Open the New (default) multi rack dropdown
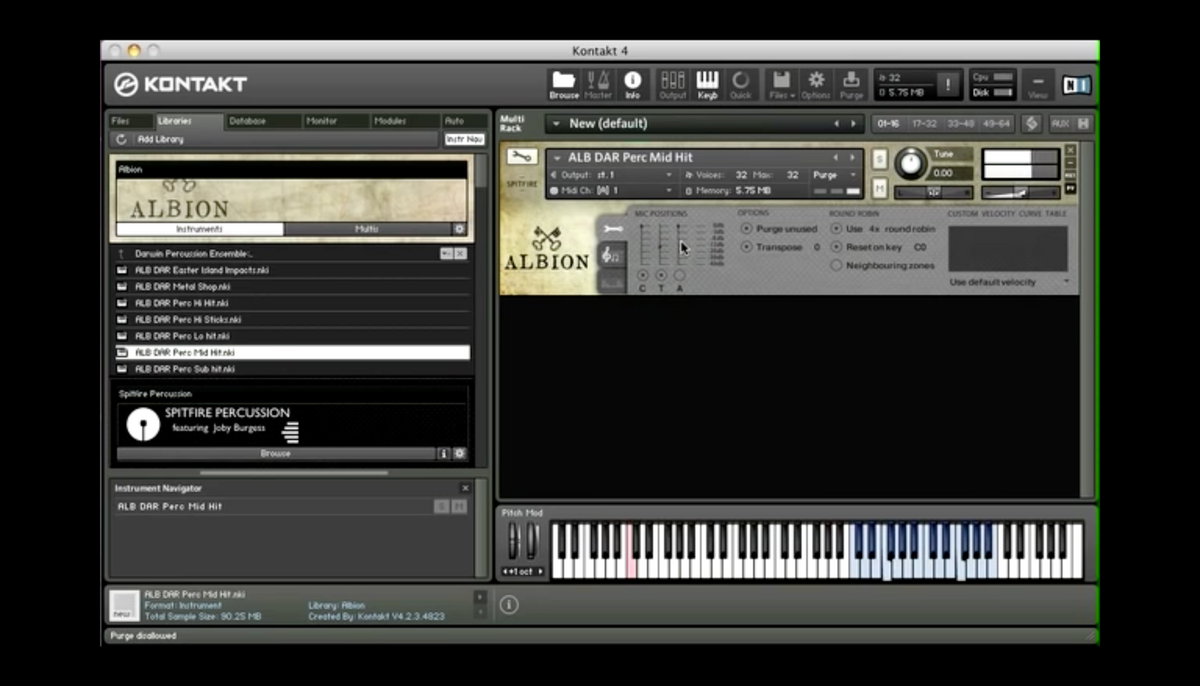 pos(555,124)
